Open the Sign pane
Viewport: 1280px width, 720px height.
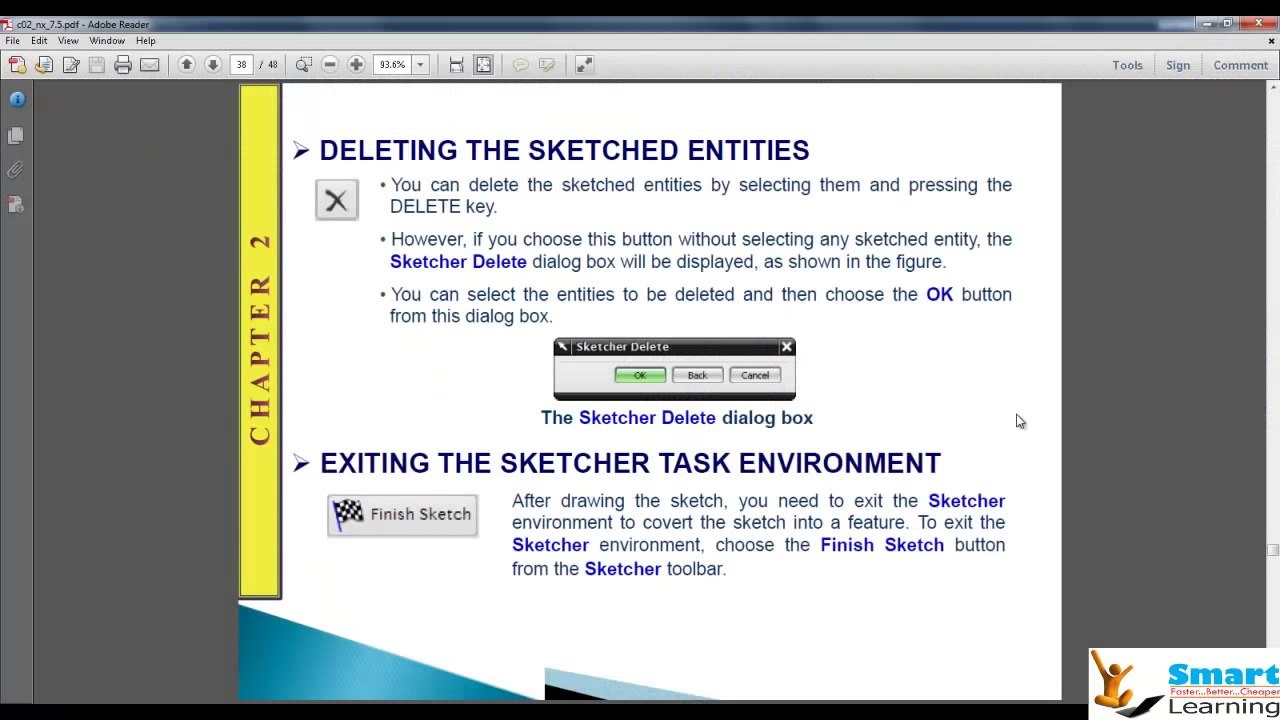(x=1178, y=65)
